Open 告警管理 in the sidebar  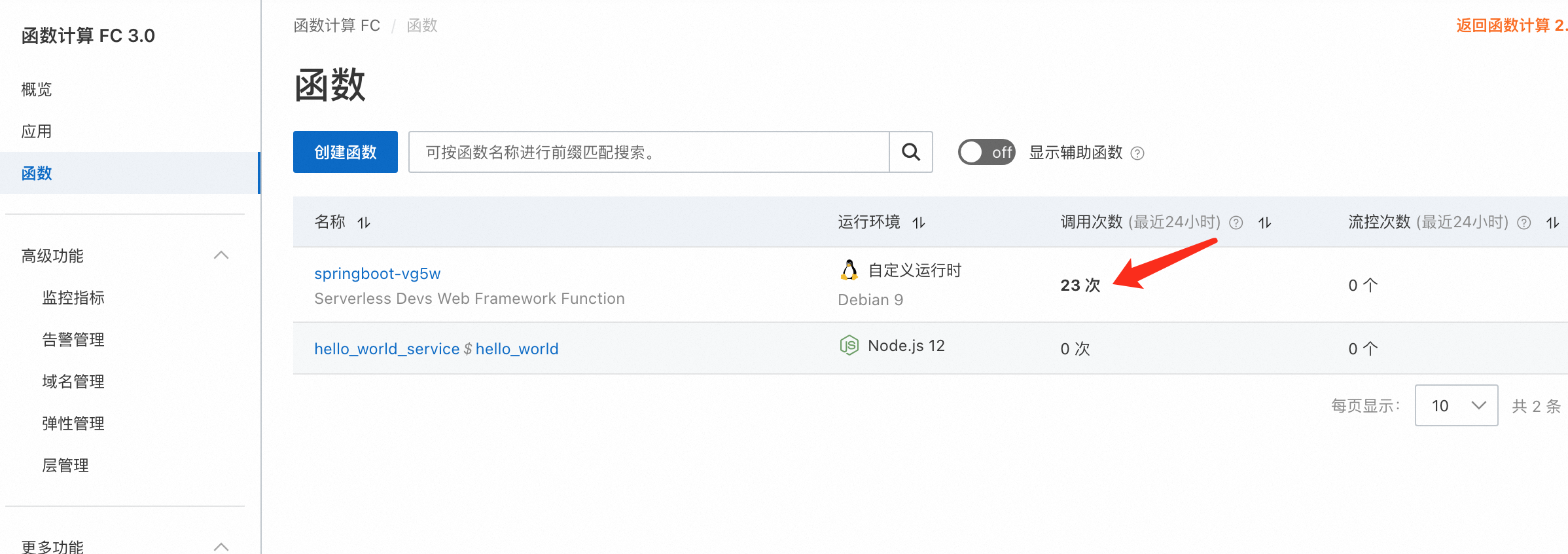point(73,339)
